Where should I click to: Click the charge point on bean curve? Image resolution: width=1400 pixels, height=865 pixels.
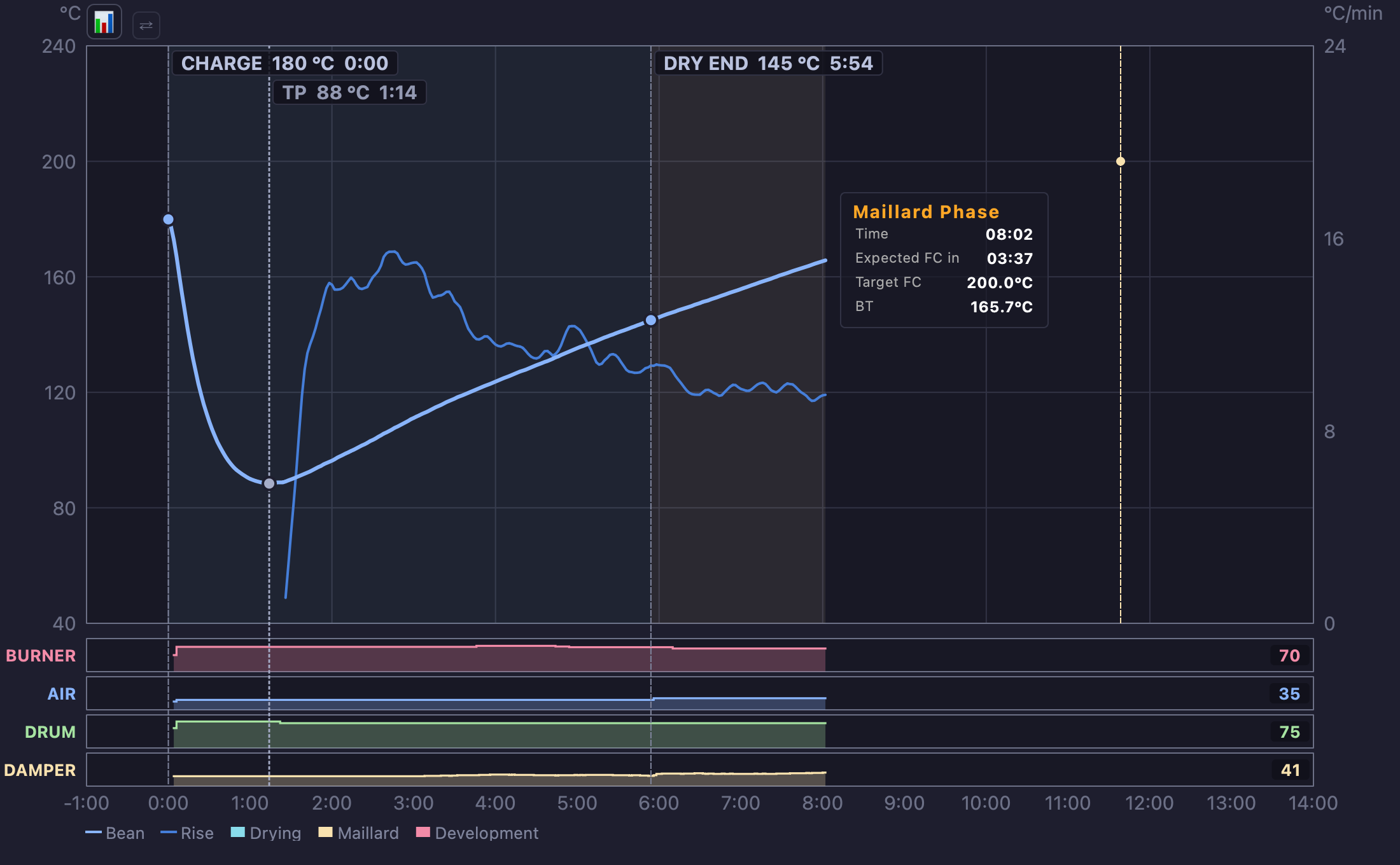(168, 219)
